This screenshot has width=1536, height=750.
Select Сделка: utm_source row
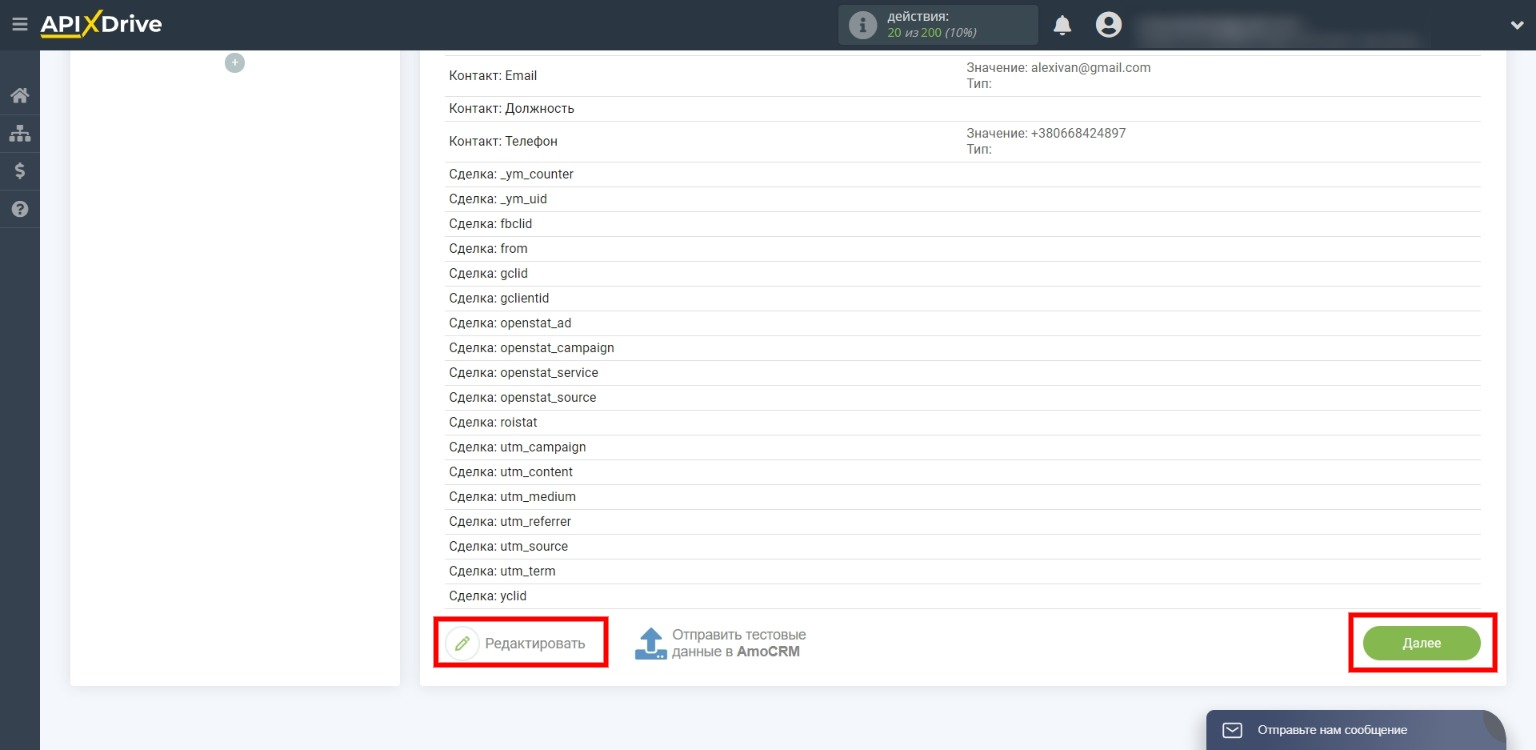pos(963,546)
